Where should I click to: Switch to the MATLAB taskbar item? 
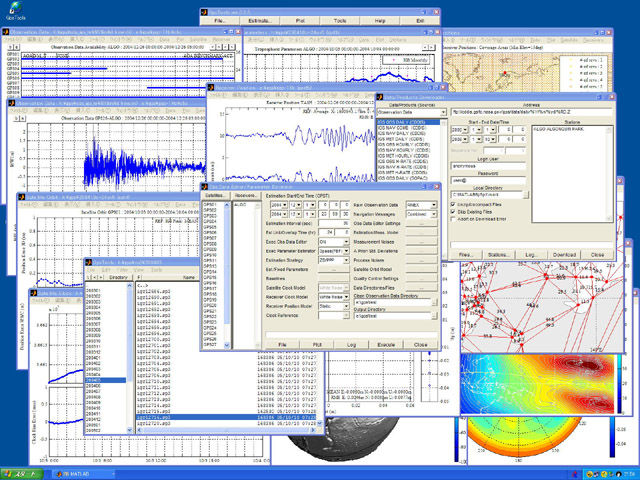pyautogui.click(x=84, y=474)
